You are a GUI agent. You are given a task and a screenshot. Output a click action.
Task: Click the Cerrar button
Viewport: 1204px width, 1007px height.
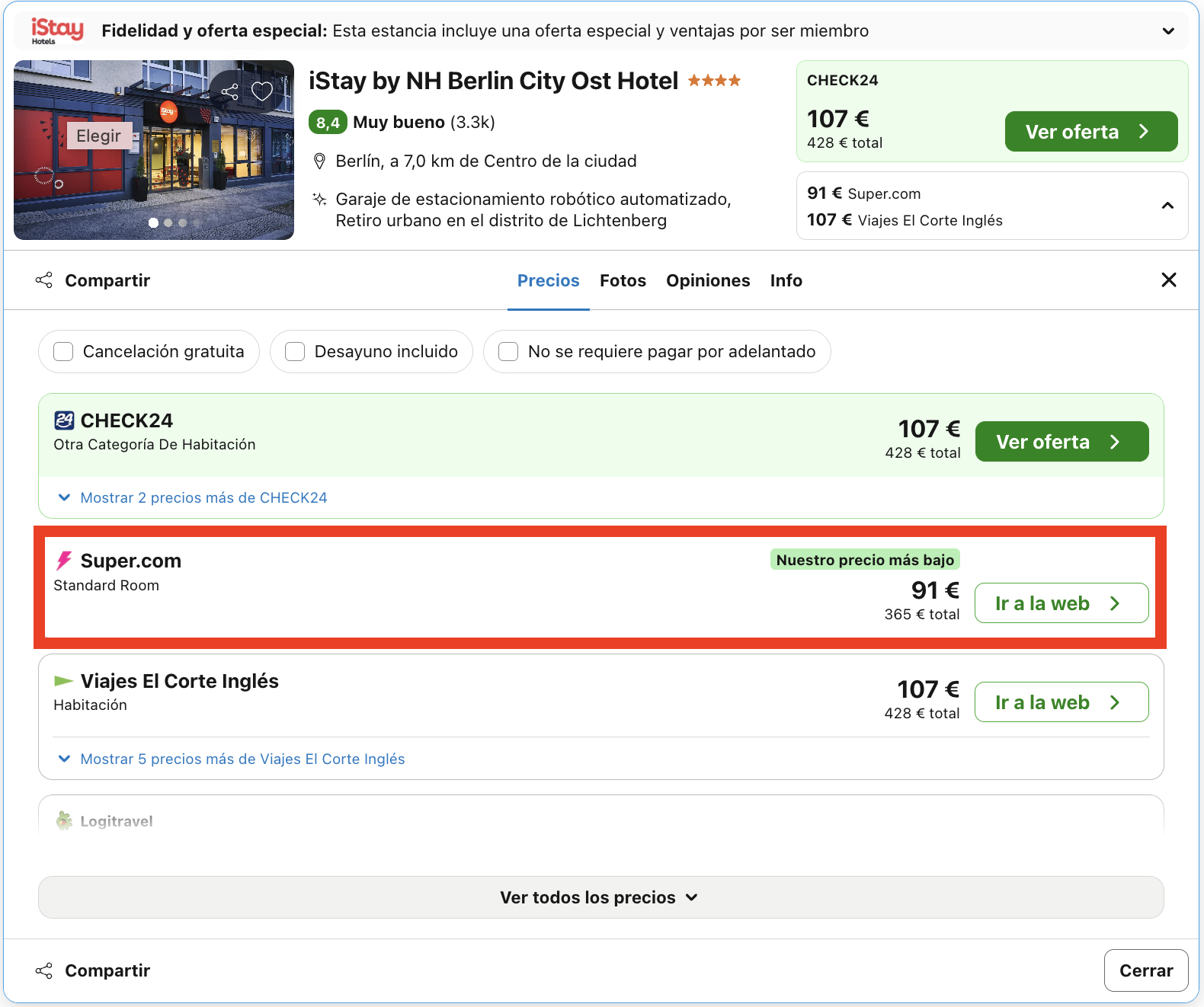[x=1146, y=970]
